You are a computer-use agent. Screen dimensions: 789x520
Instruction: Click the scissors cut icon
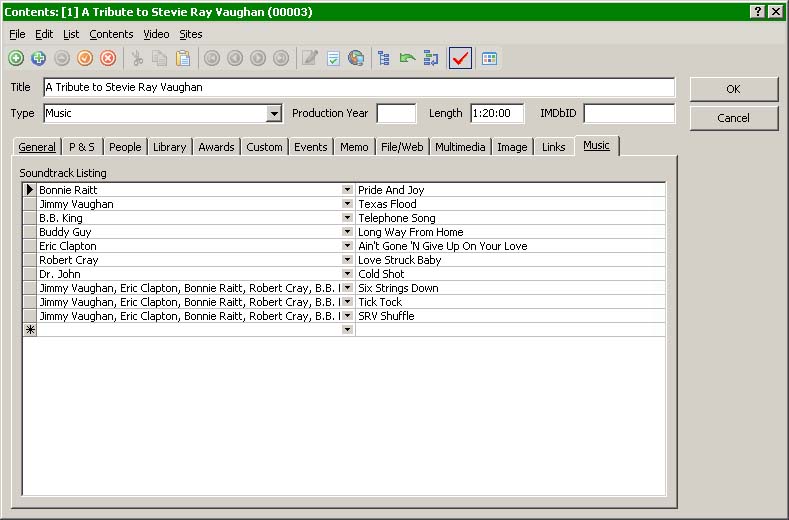(137, 58)
